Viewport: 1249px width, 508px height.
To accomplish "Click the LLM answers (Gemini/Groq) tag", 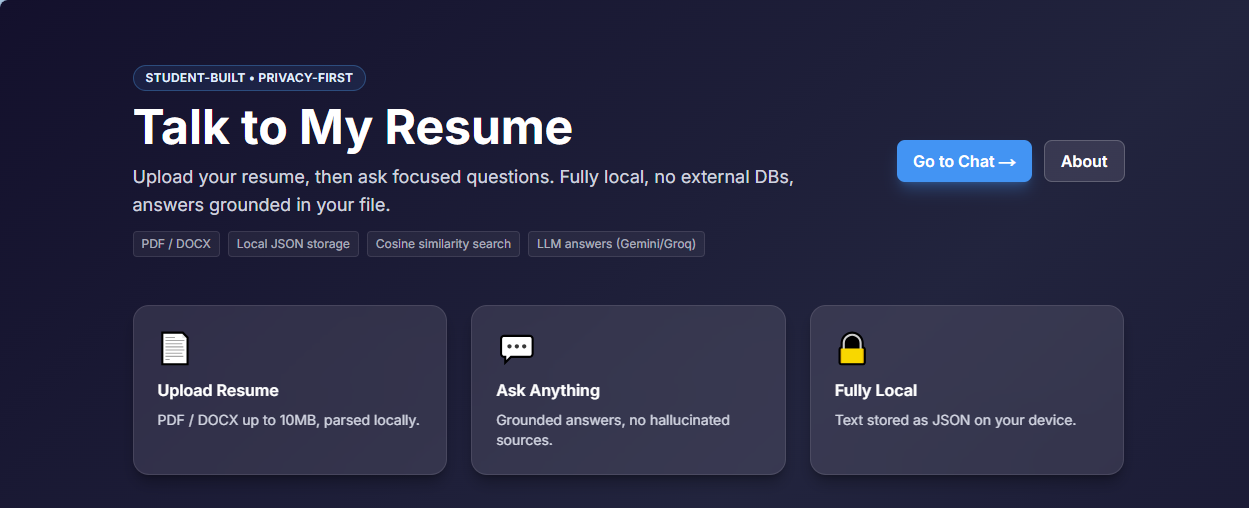I will [x=616, y=244].
